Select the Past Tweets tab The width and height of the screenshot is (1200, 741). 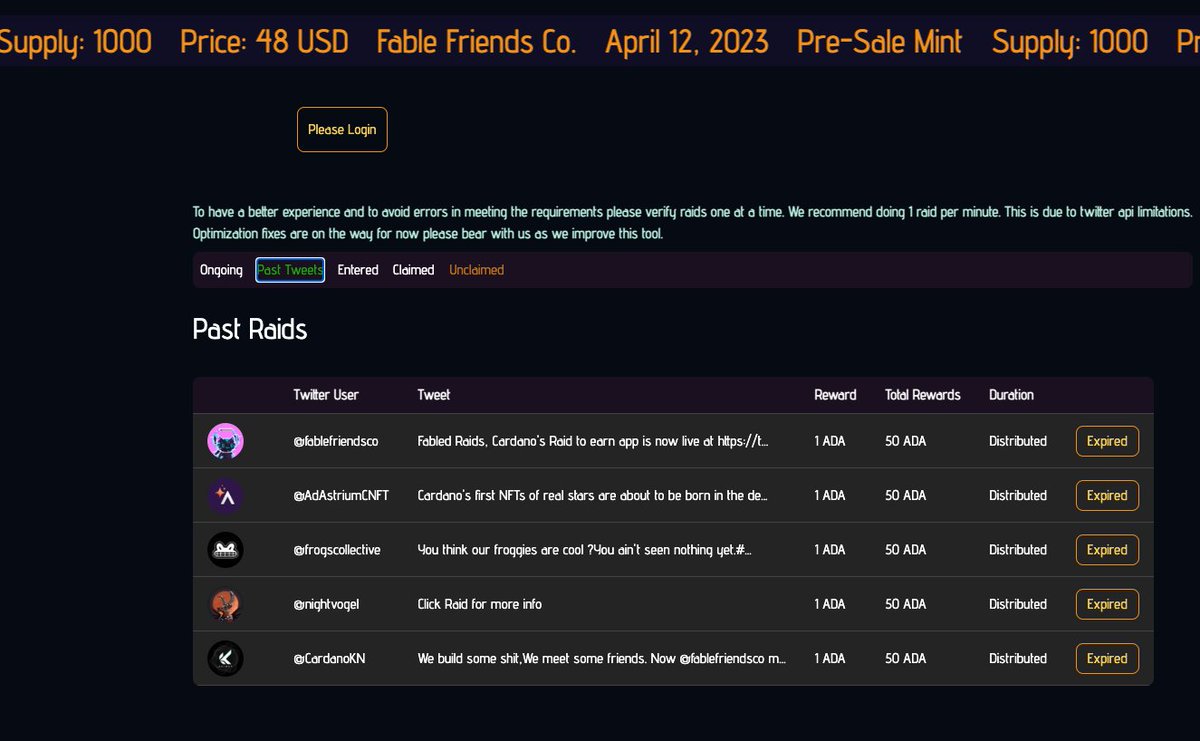coord(290,270)
